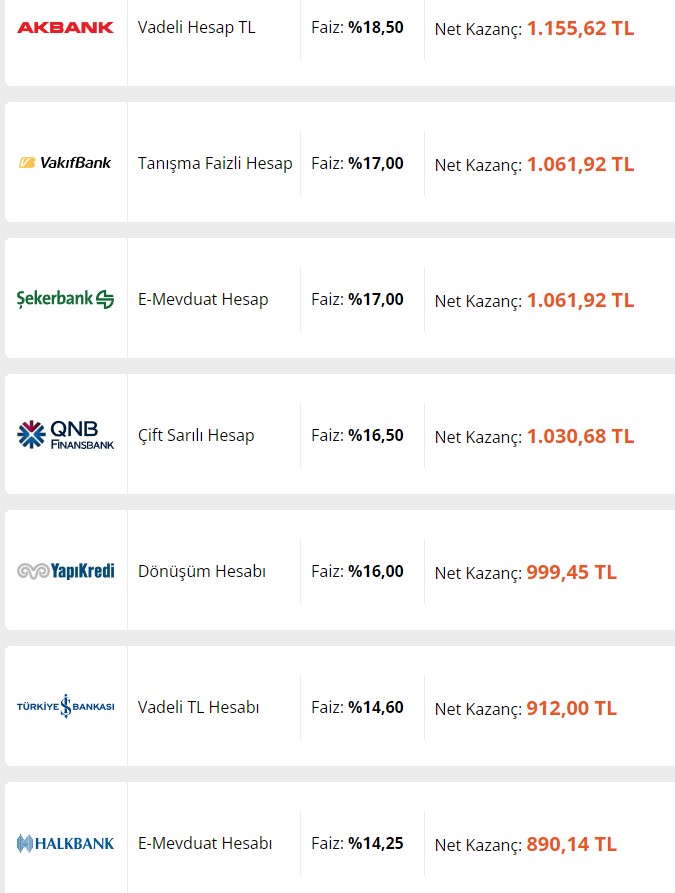Click QNB net kazanç 1.030,68 TL
The image size is (675, 893).
click(x=580, y=436)
